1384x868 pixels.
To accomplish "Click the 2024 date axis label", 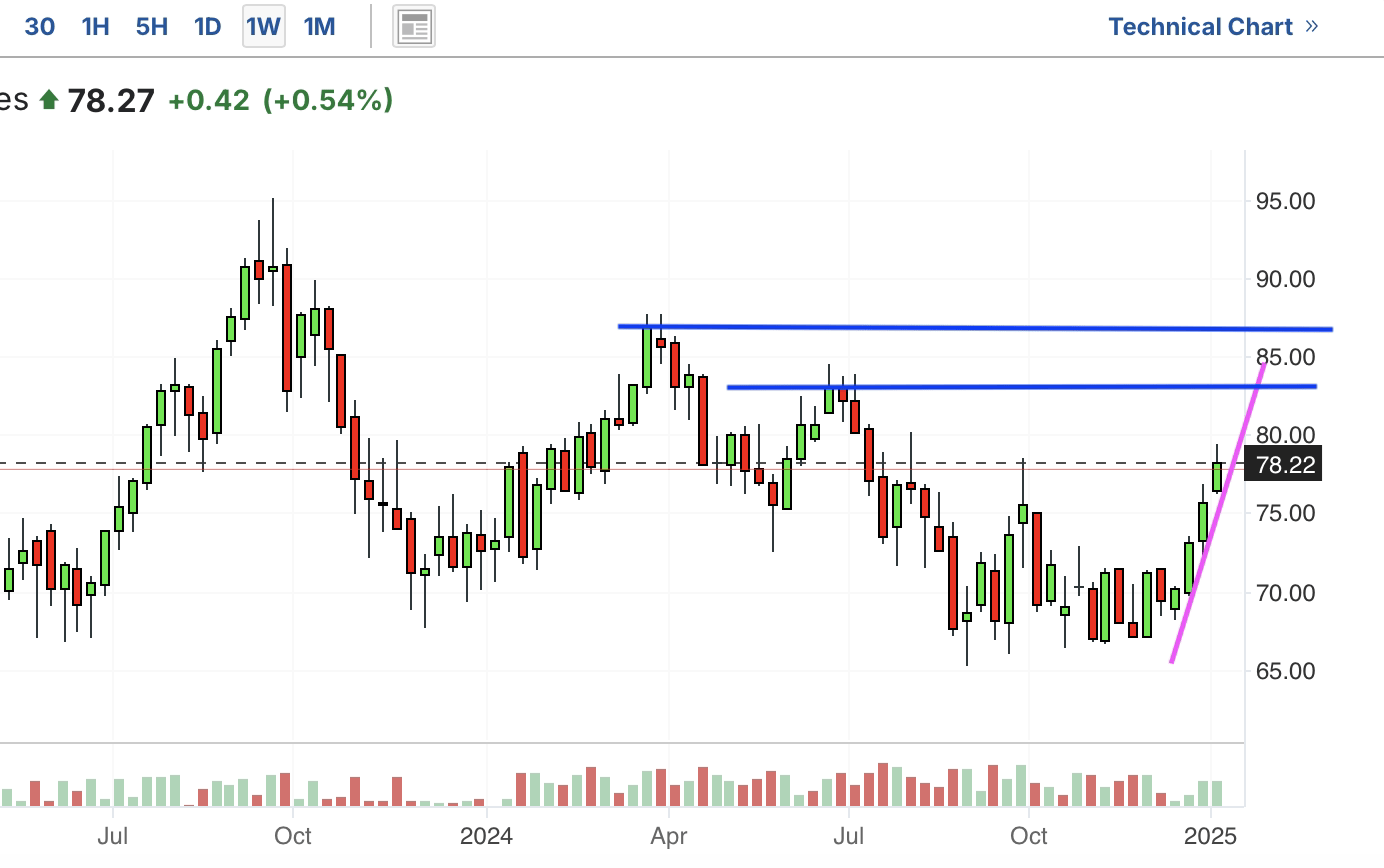I will point(486,835).
